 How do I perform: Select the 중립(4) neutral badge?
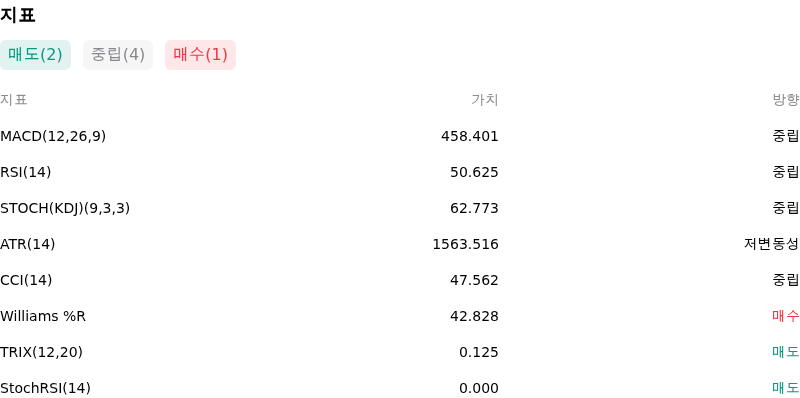[118, 55]
